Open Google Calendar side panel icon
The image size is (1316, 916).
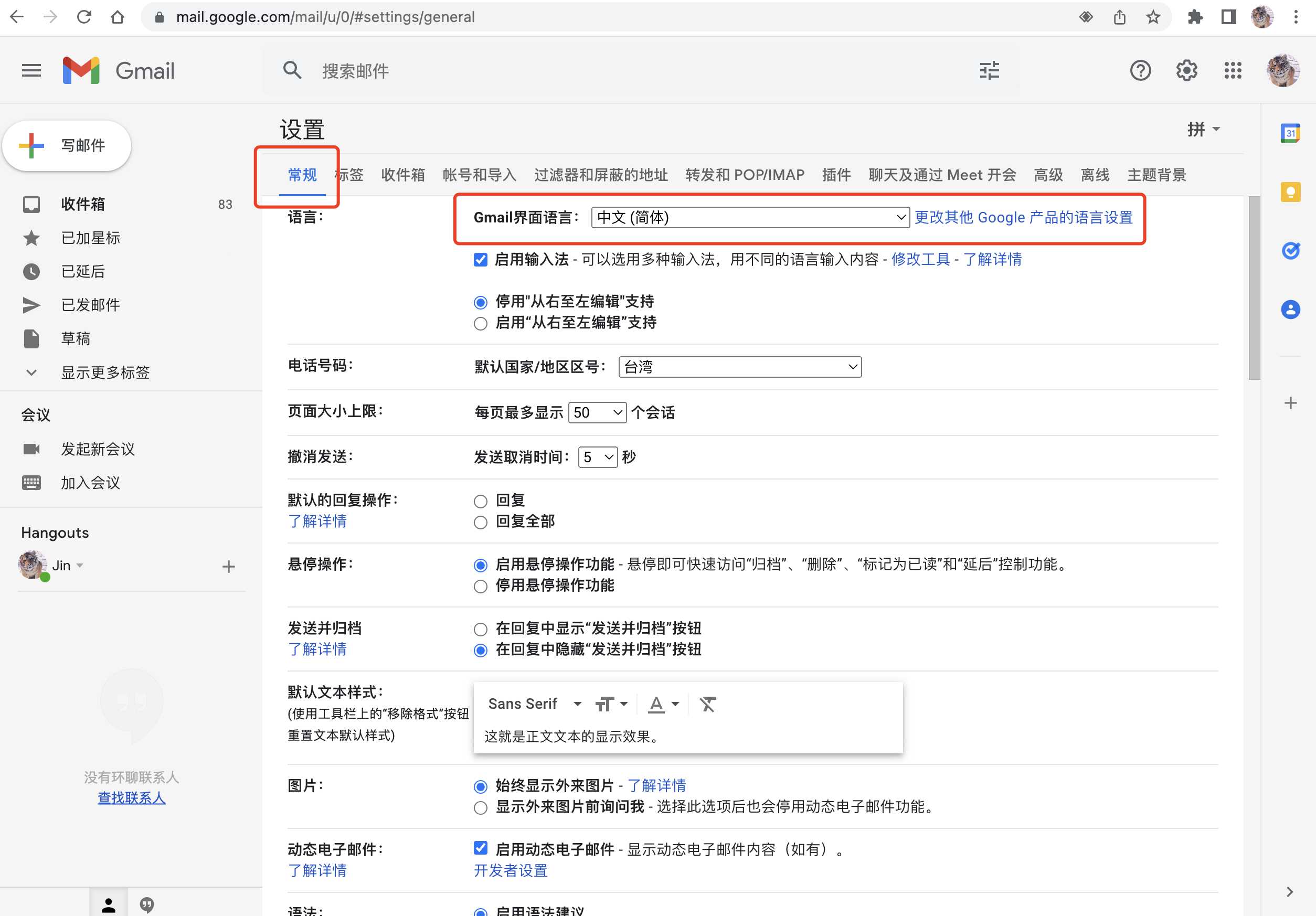[x=1290, y=133]
